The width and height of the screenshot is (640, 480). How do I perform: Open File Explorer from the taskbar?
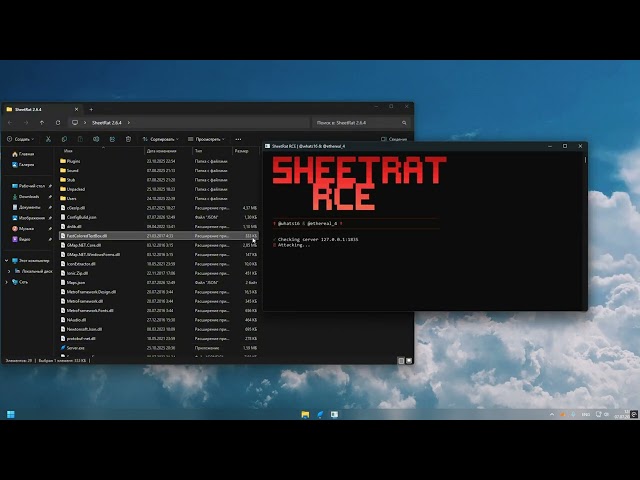pyautogui.click(x=305, y=415)
